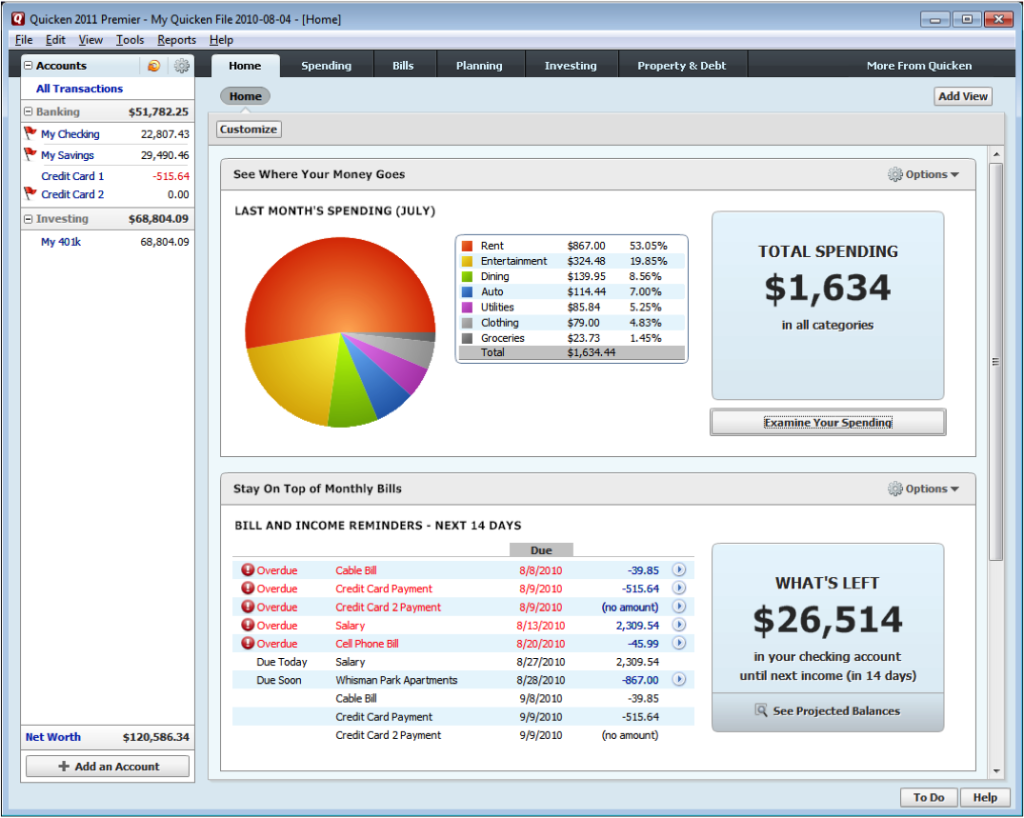Click the red flag beside My Checking
The image size is (1024, 818).
(30, 133)
